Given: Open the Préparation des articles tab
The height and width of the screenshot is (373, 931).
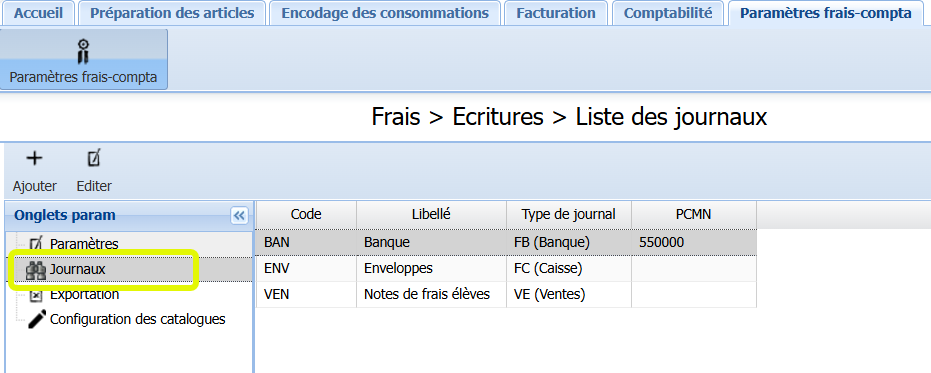Looking at the screenshot, I should coord(172,13).
